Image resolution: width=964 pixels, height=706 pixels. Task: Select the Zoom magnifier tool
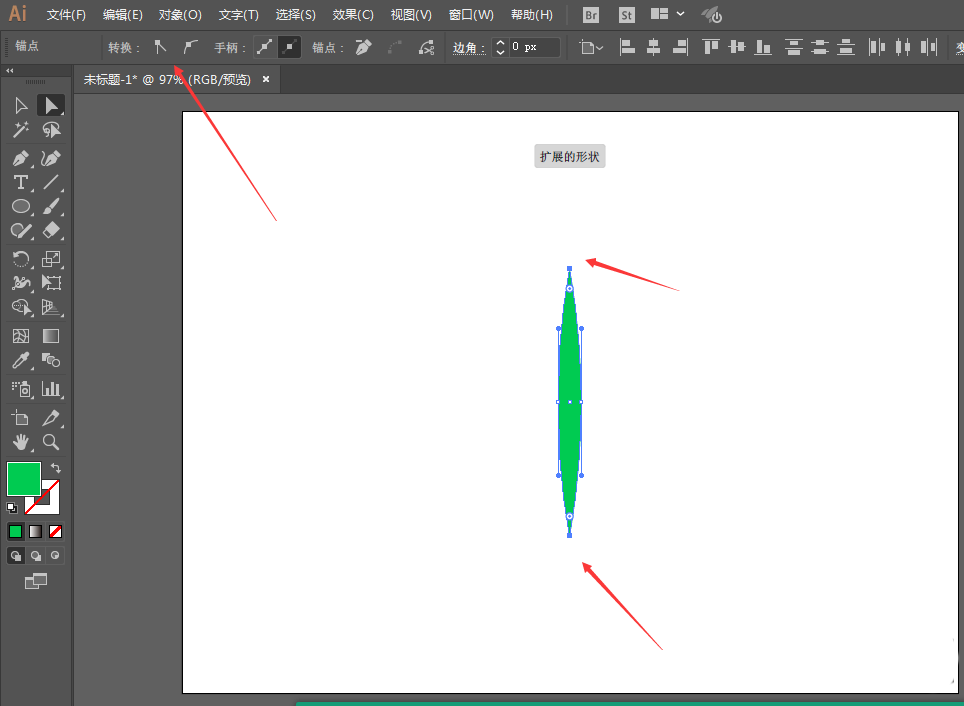pos(51,442)
